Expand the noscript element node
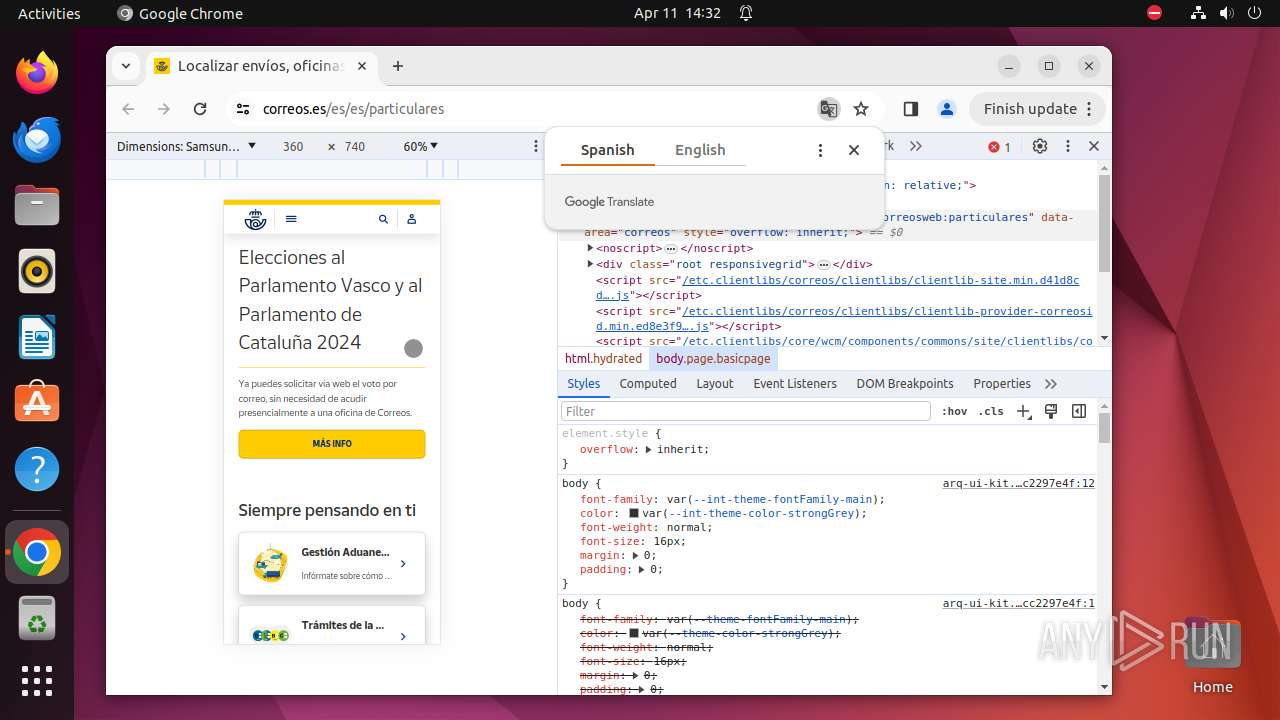 (x=591, y=248)
